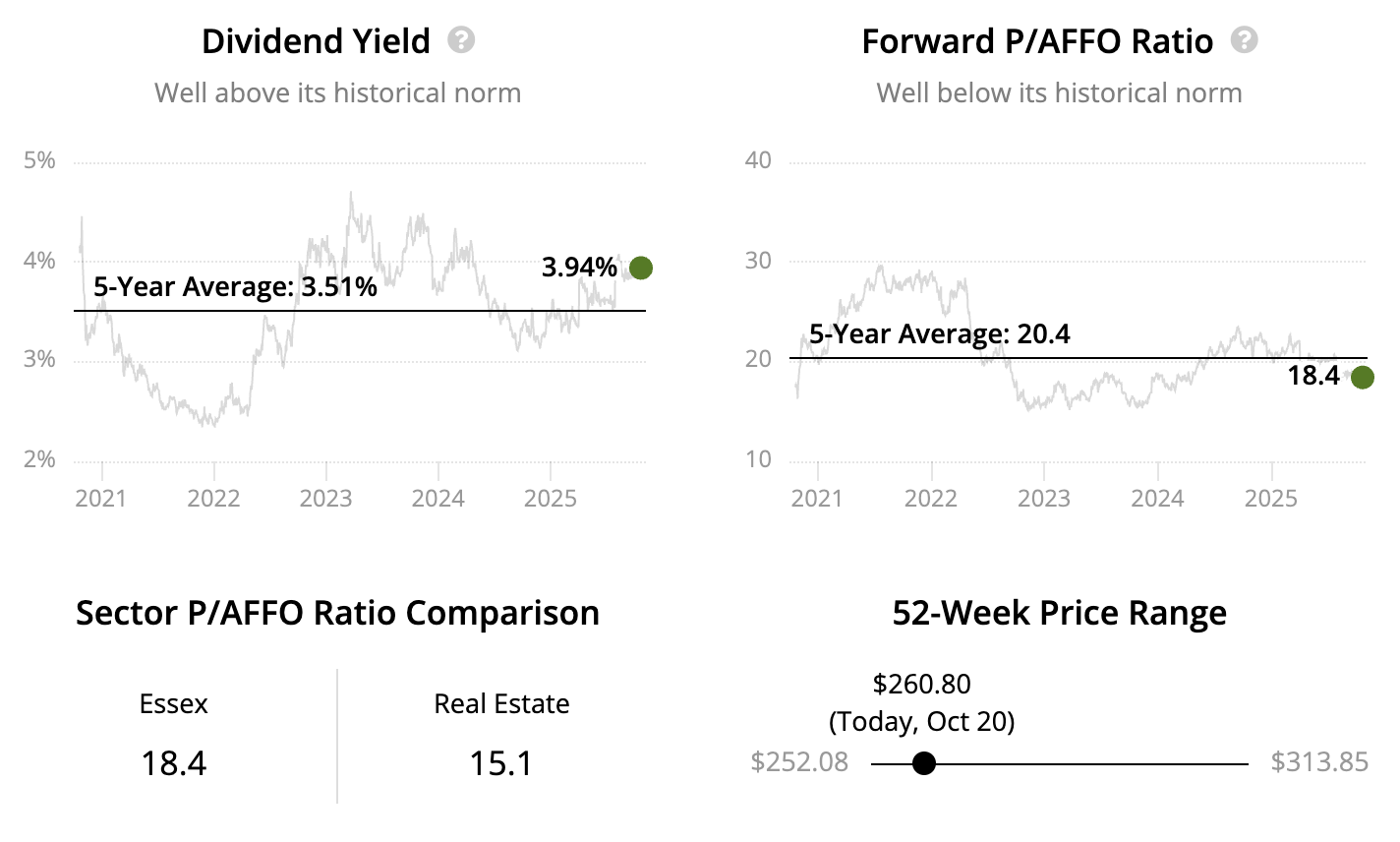Click the Sector P/AFFO Ratio Comparison heading

tap(337, 613)
